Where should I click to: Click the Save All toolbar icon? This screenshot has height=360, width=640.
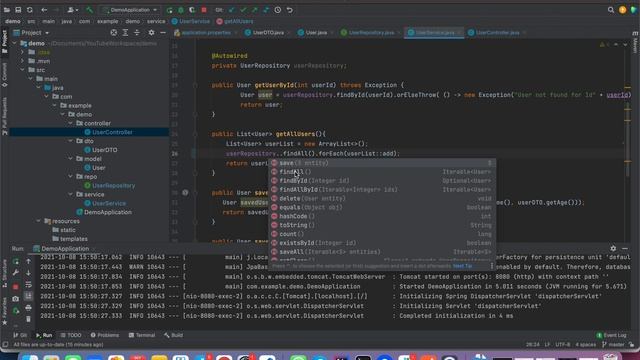click(18, 10)
